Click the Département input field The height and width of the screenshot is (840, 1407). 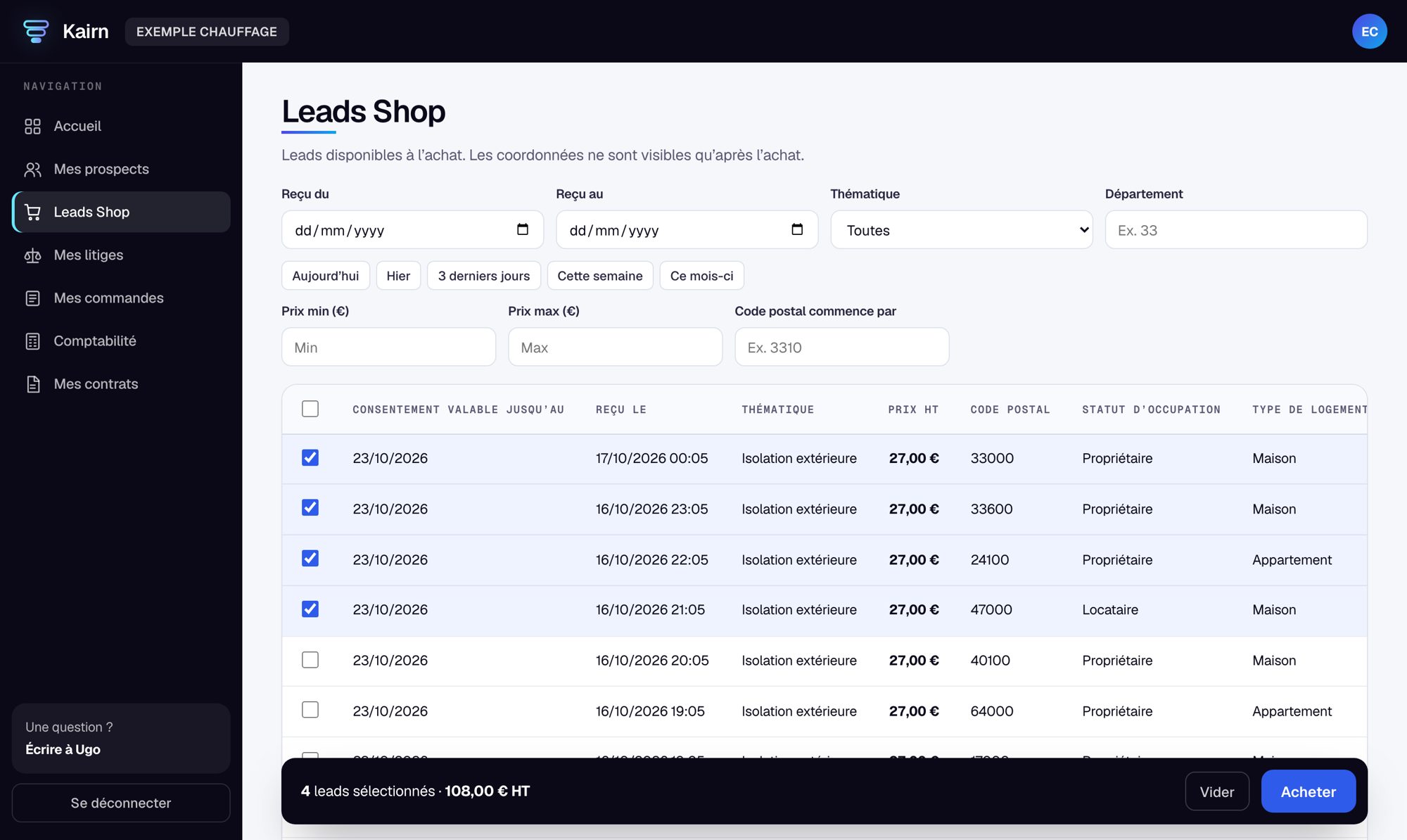pos(1236,229)
